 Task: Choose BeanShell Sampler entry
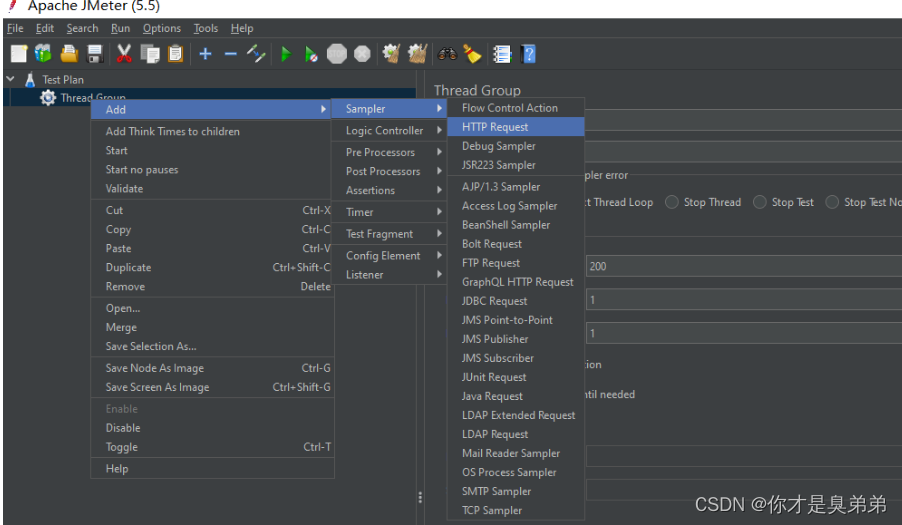click(516, 225)
